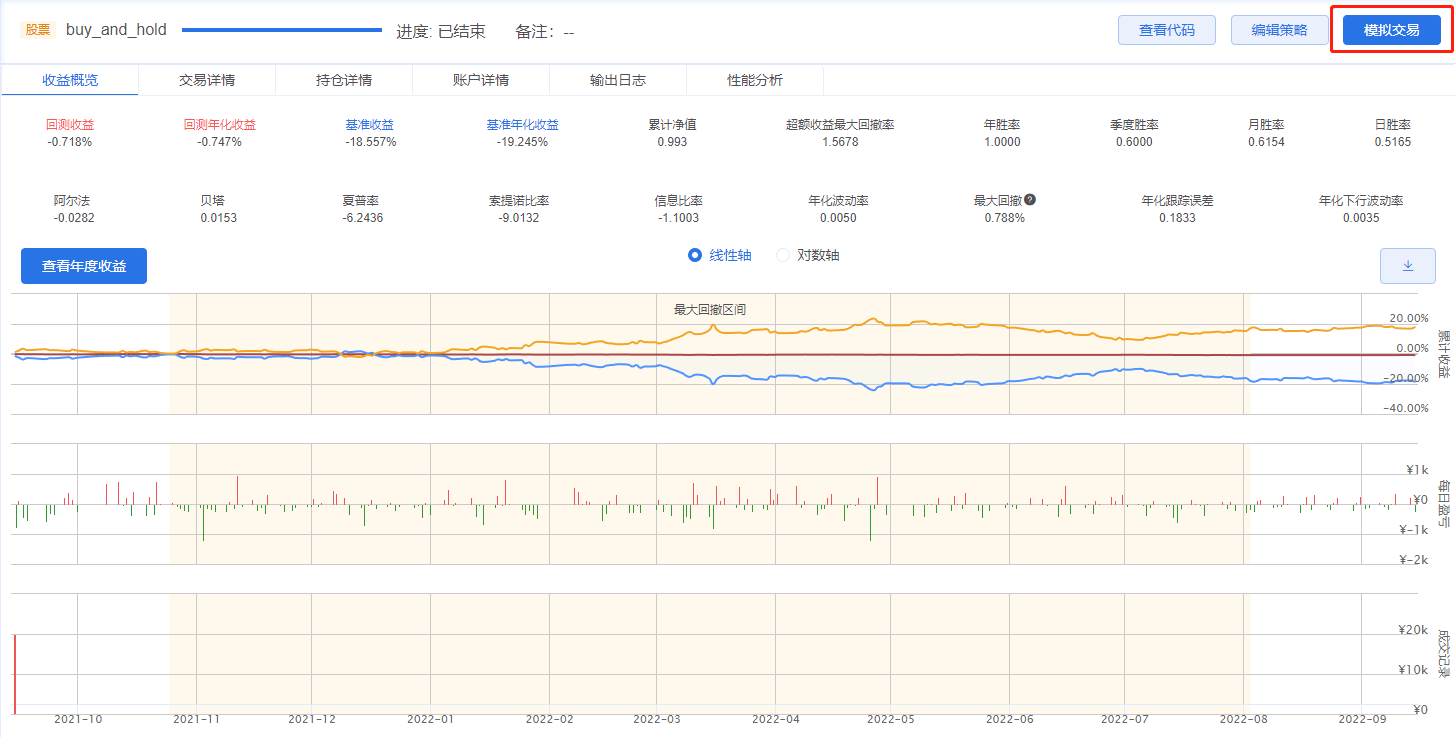Click the 最大回撤区间 label on chart
This screenshot has width=1456, height=737.
[x=710, y=310]
